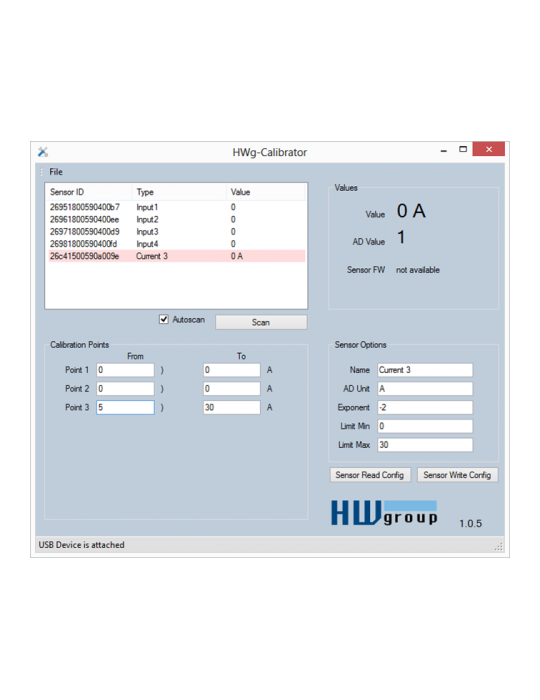The height and width of the screenshot is (700, 540).
Task: Focus the Point 3 From field containing 5
Action: [x=125, y=407]
